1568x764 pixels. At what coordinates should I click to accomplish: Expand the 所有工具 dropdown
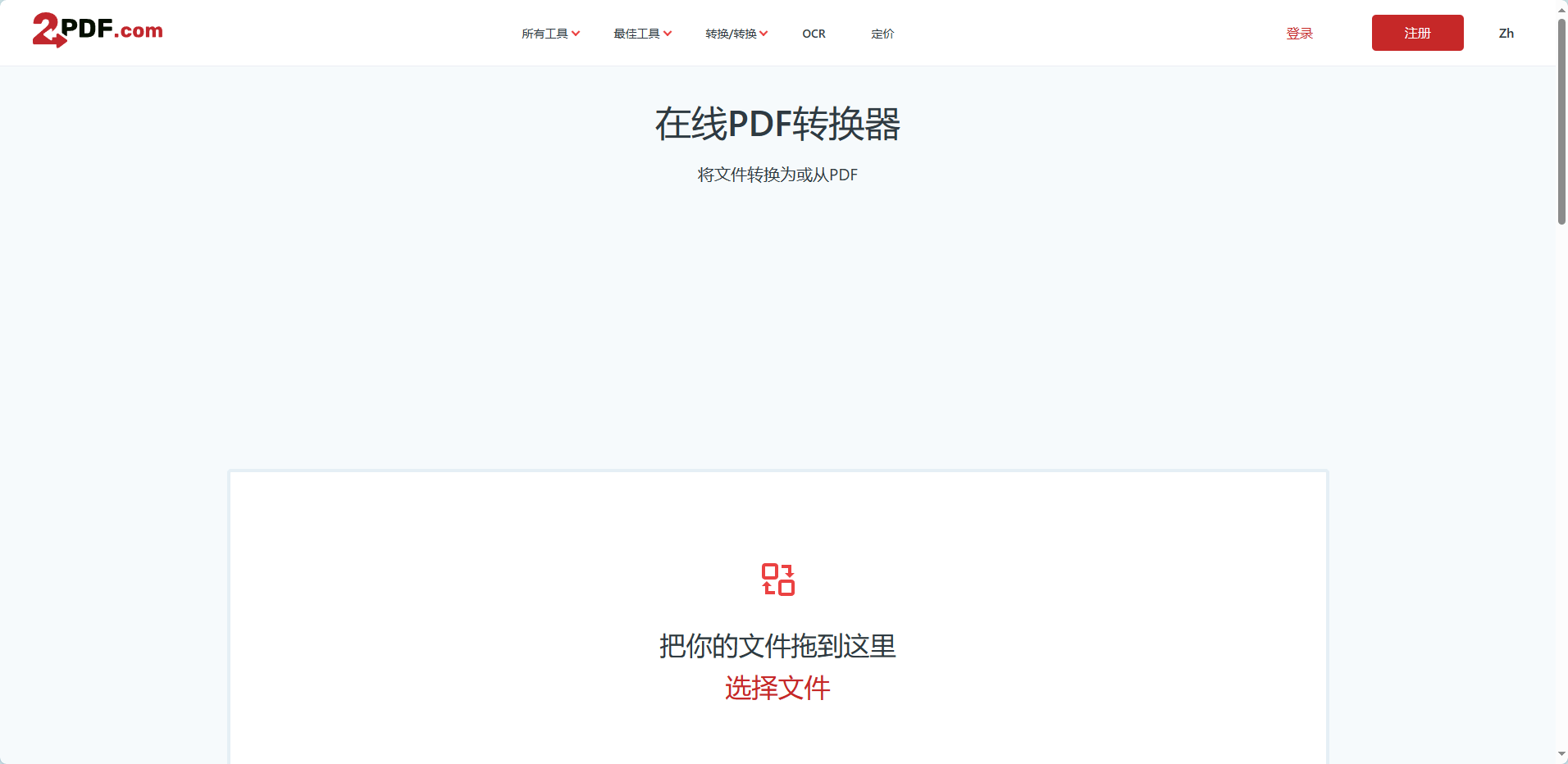click(x=550, y=34)
